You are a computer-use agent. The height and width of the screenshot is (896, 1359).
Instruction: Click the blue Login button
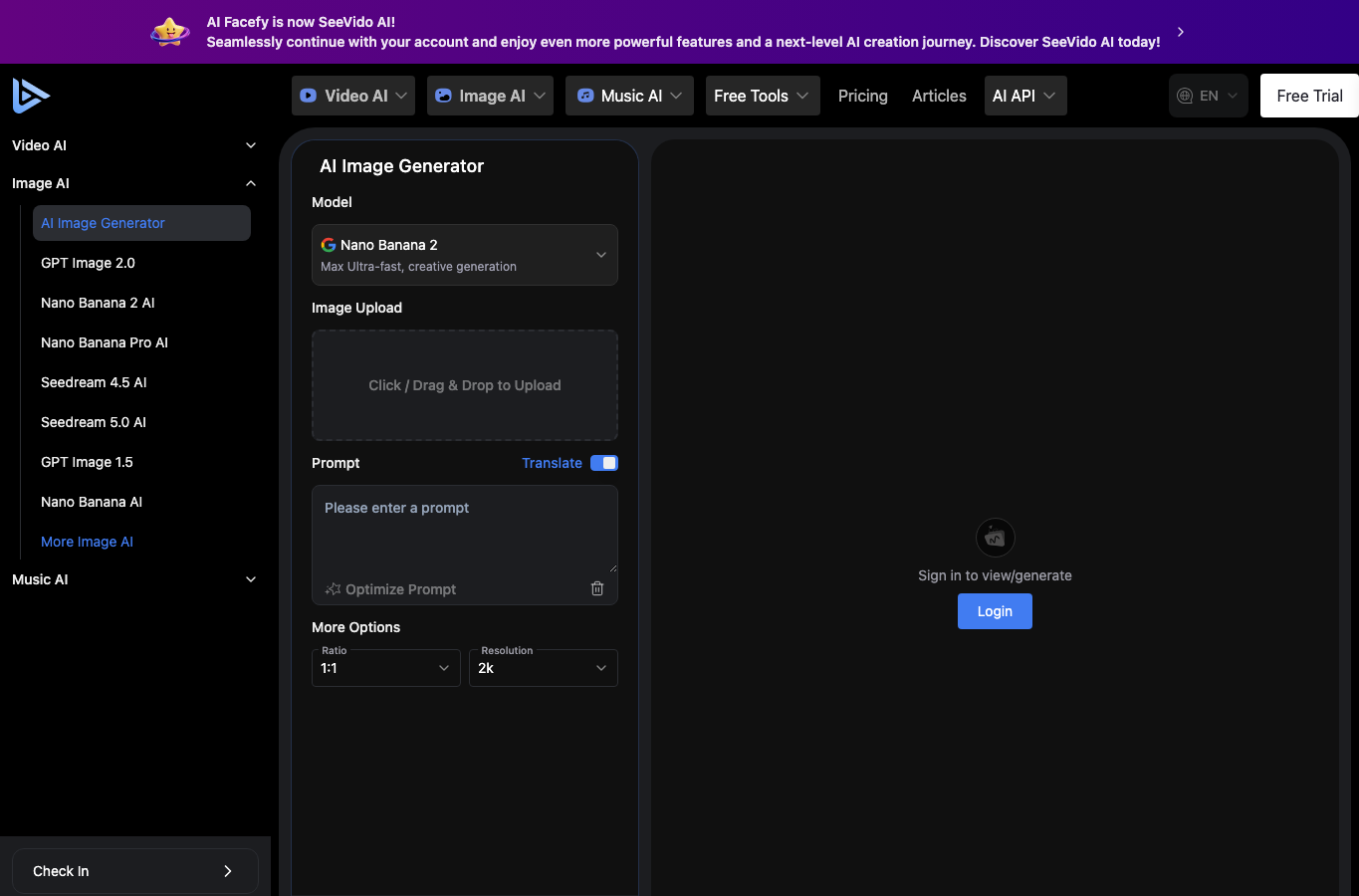pos(995,611)
